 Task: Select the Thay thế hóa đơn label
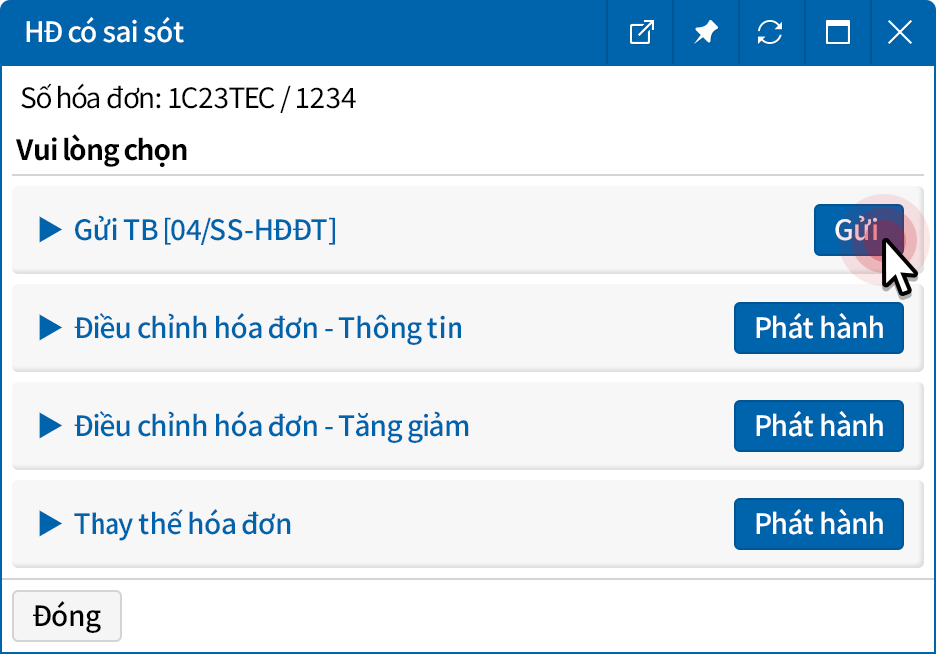[183, 524]
